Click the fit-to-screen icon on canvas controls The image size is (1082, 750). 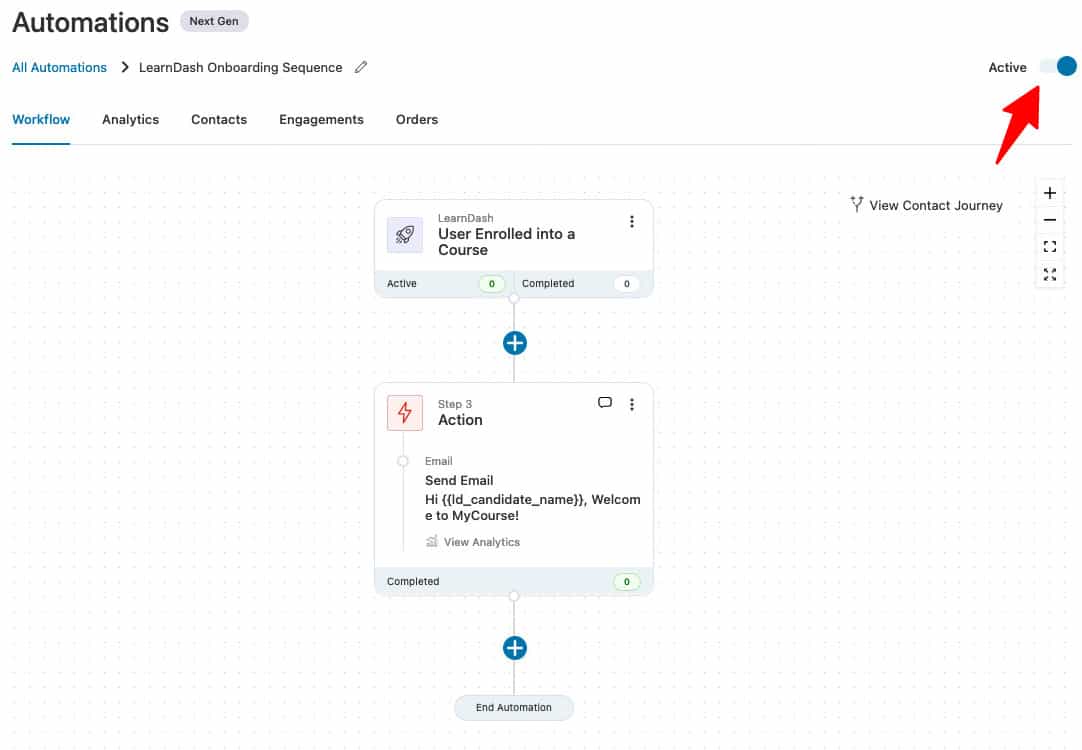1049,246
